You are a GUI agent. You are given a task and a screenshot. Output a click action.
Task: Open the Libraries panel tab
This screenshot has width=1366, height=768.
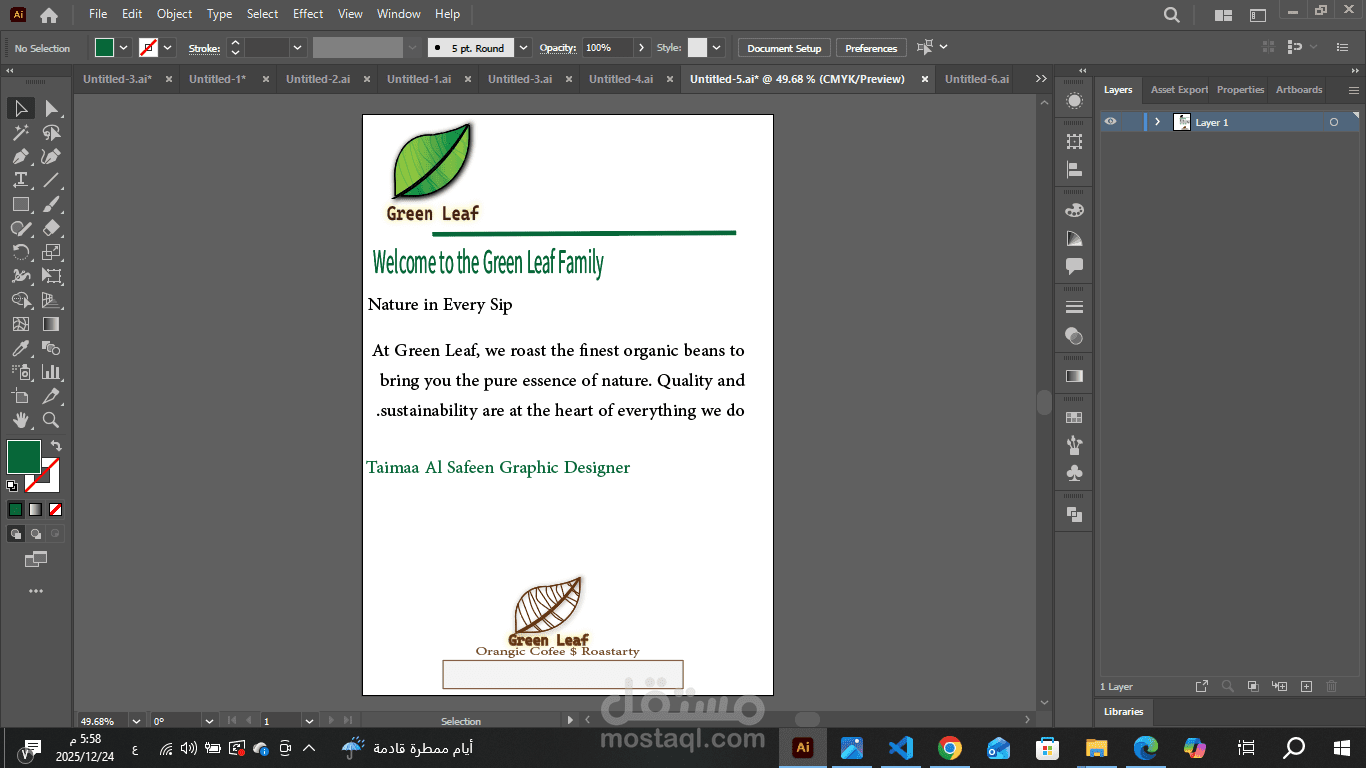(1123, 712)
